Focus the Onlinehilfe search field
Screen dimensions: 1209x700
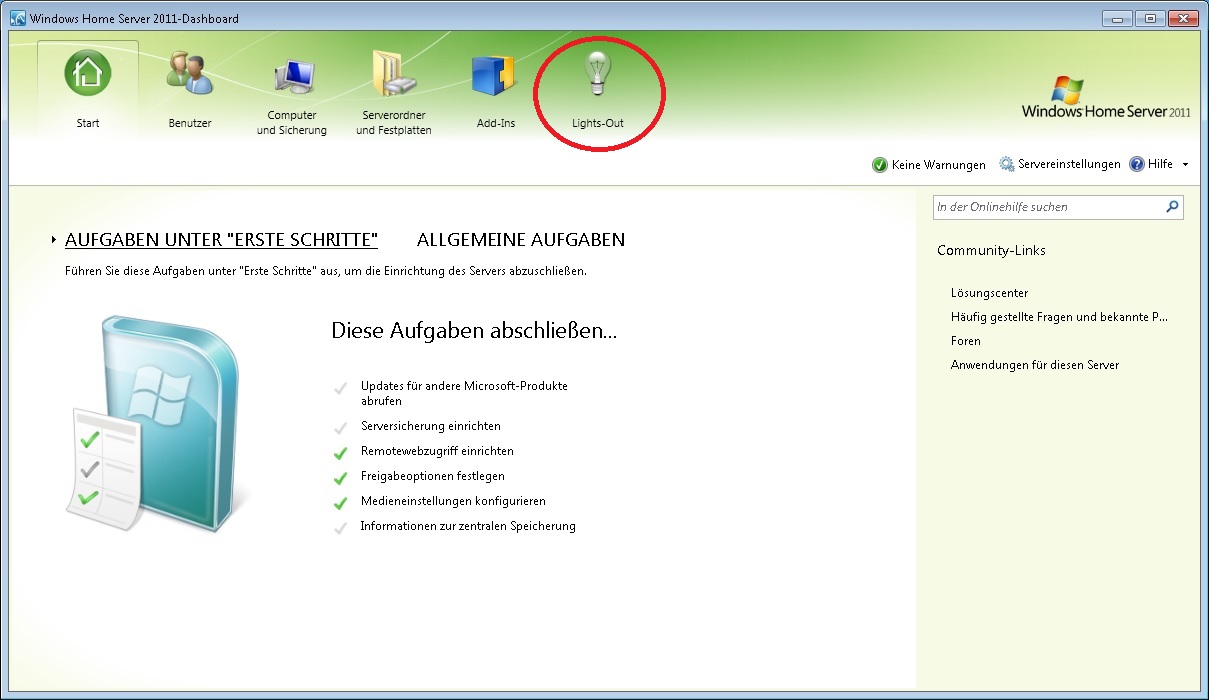tap(1058, 207)
